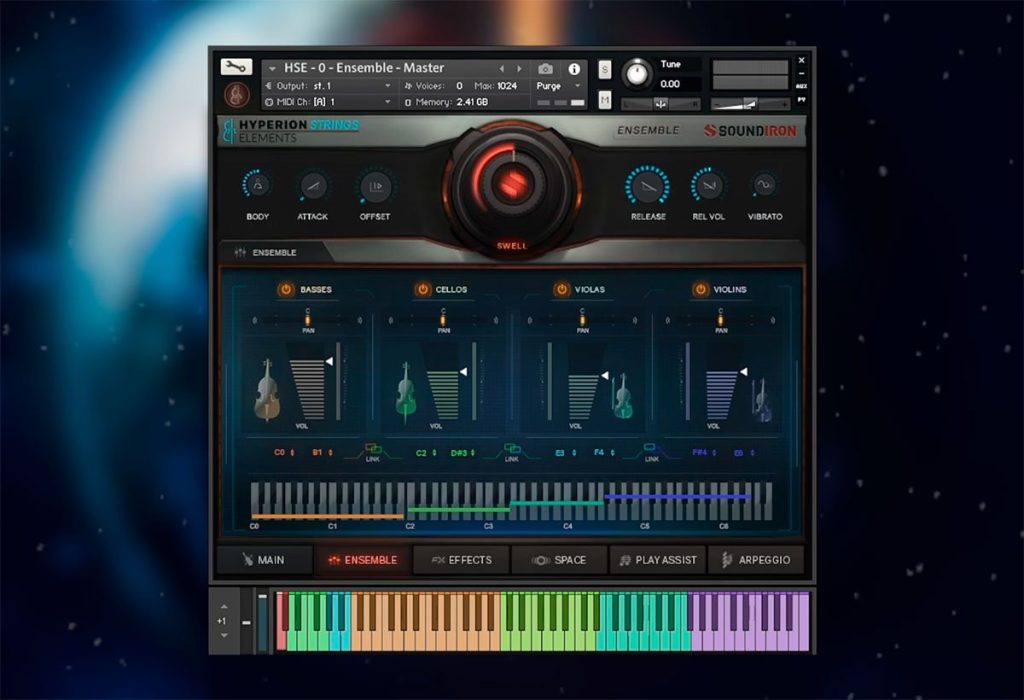Disable the Violins section power button

click(x=700, y=289)
